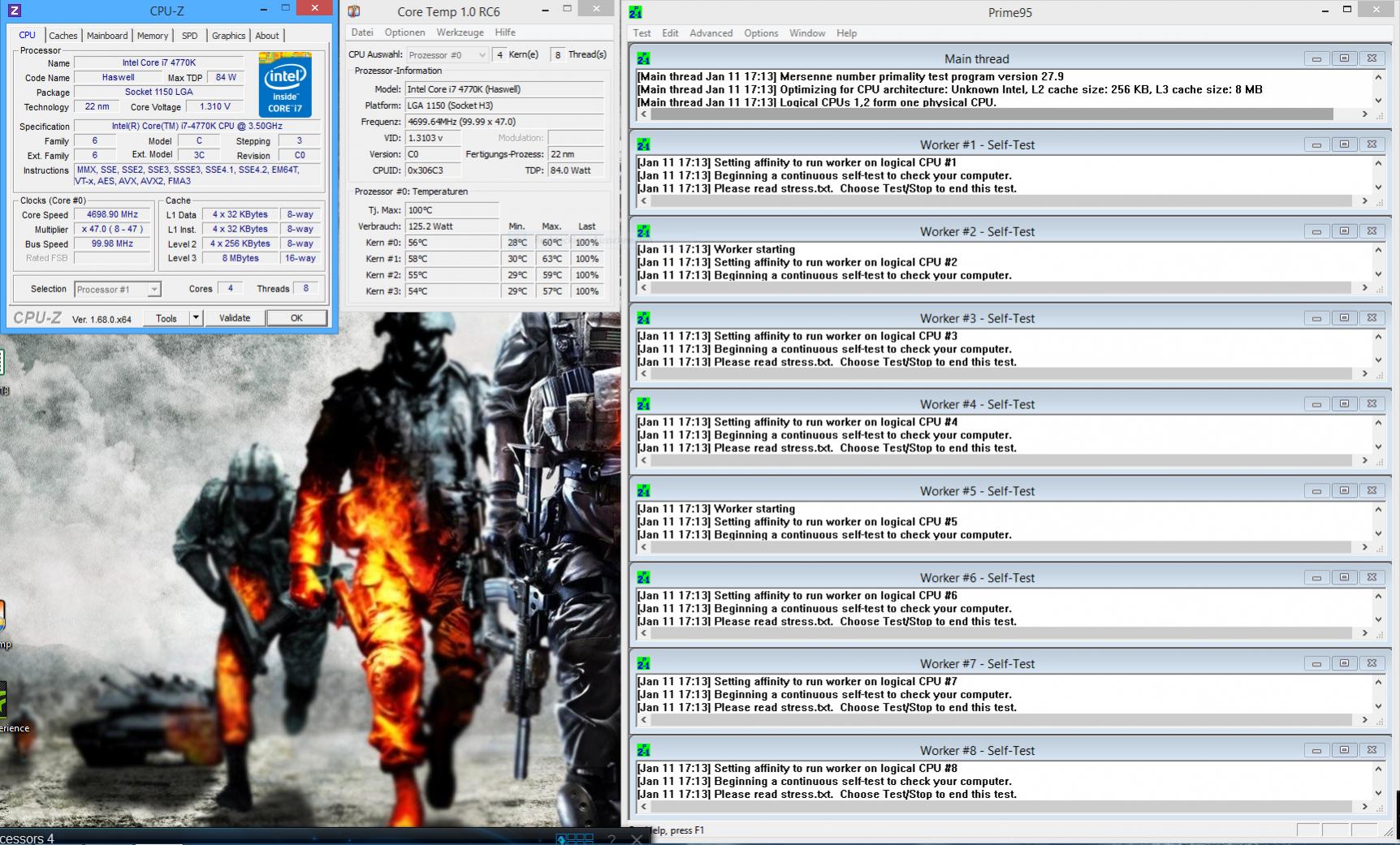
Task: Open the Werkzeuge menu in Core Temp
Action: pos(460,32)
